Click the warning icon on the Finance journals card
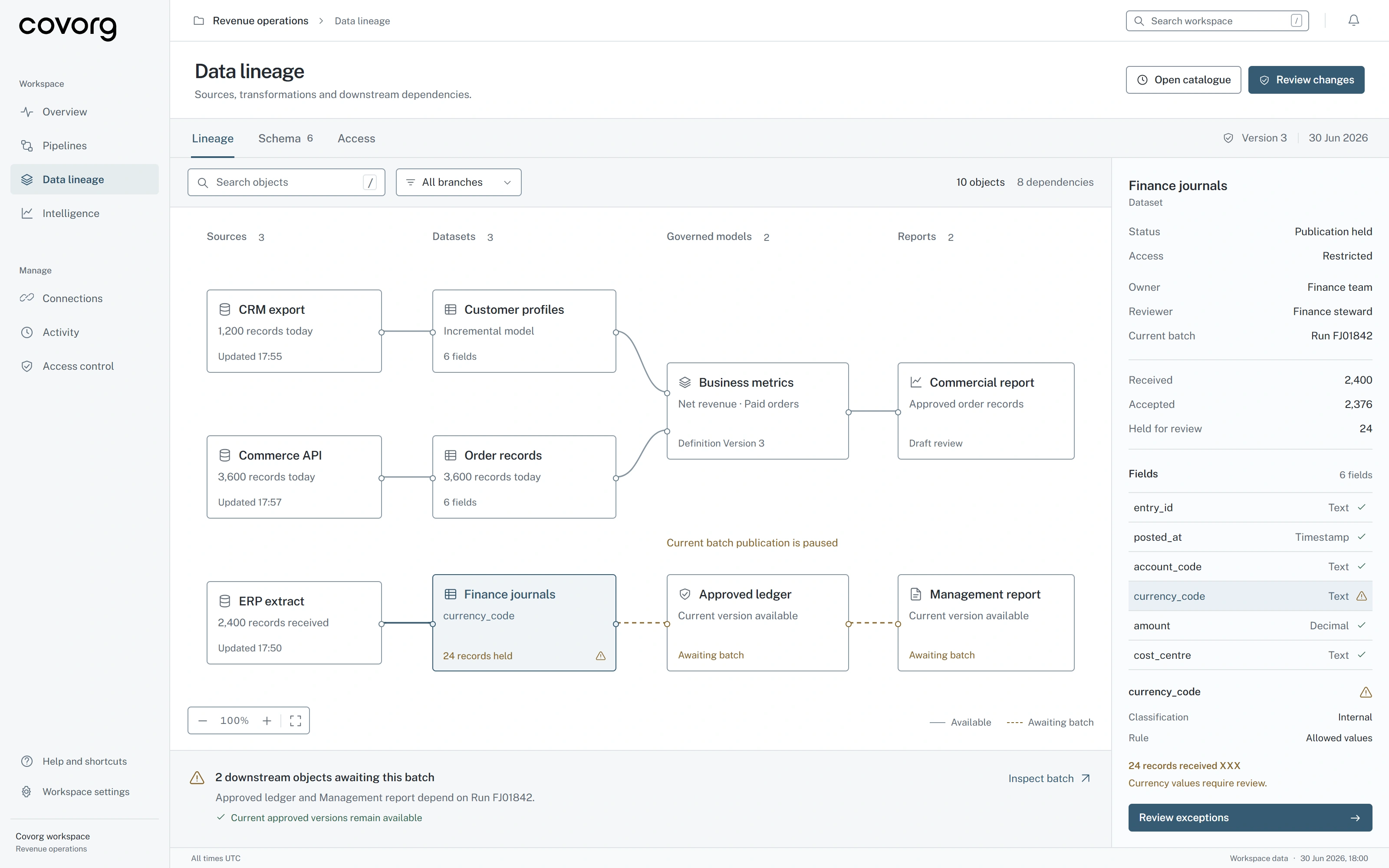This screenshot has width=1389, height=868. (601, 656)
